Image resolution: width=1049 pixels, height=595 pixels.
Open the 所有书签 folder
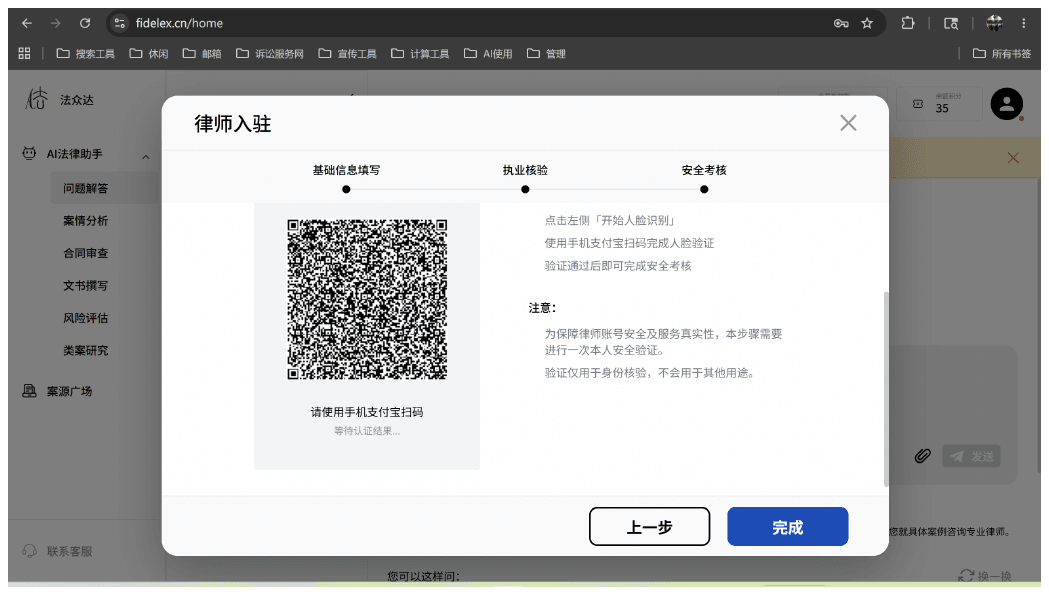pos(1002,54)
